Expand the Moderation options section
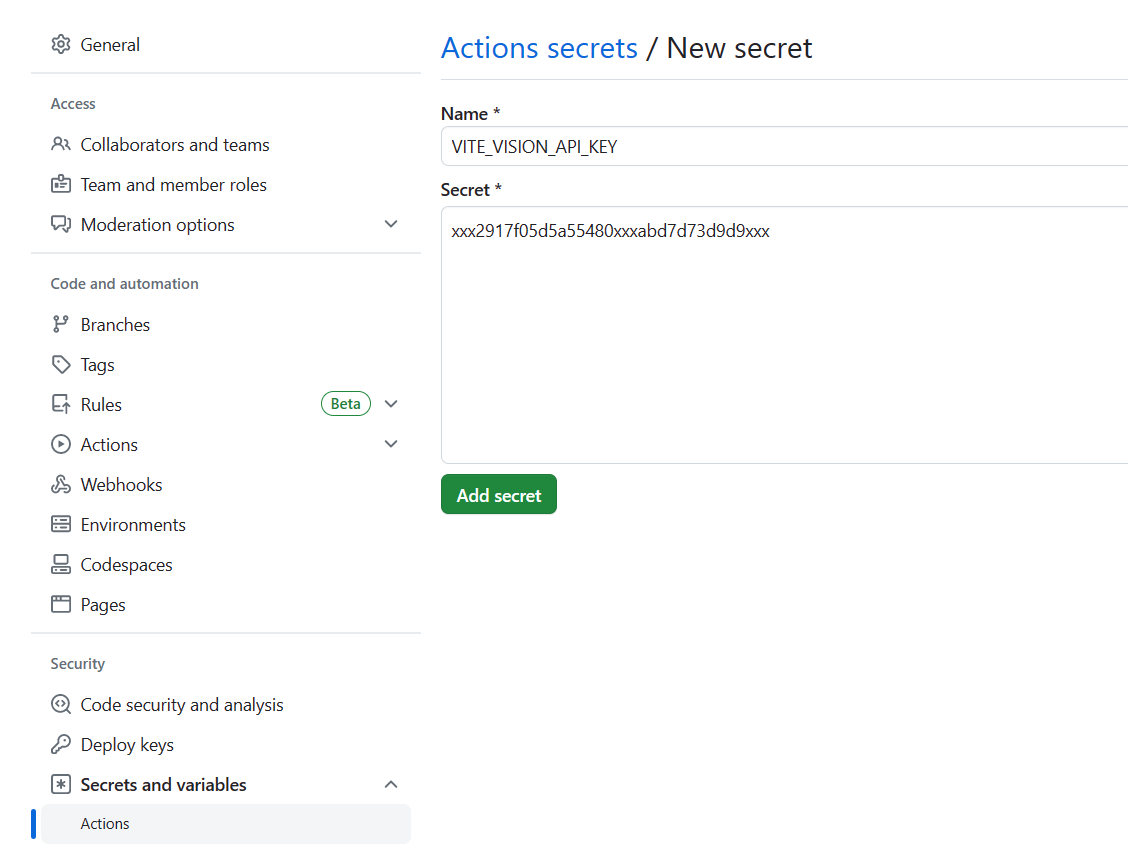Screen dimensions: 1128x851 pos(391,224)
